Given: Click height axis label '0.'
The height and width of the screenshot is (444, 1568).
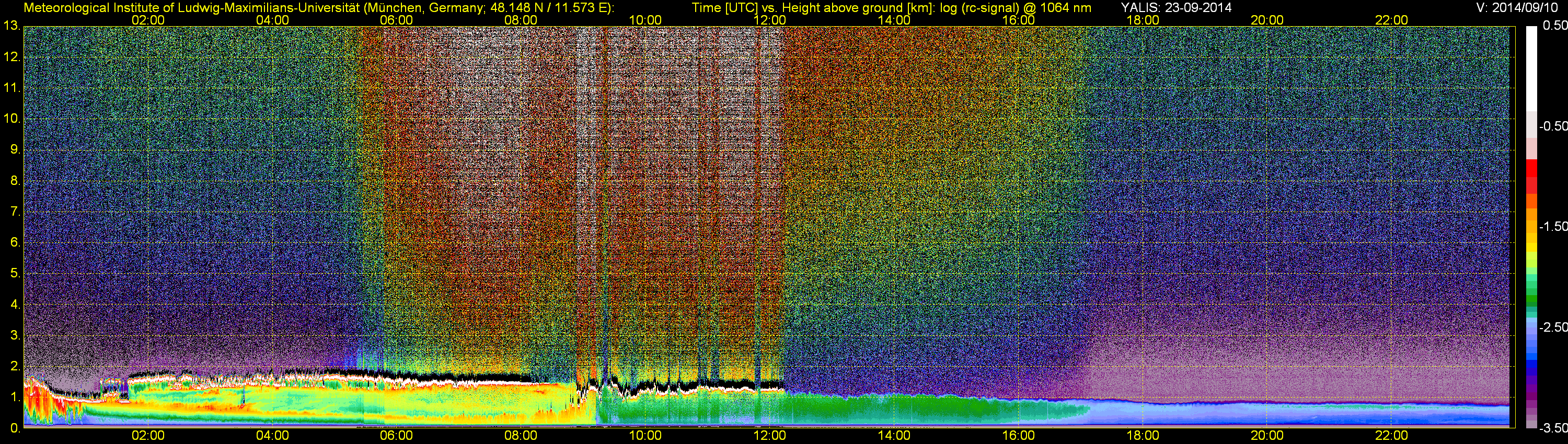Looking at the screenshot, I should point(15,428).
